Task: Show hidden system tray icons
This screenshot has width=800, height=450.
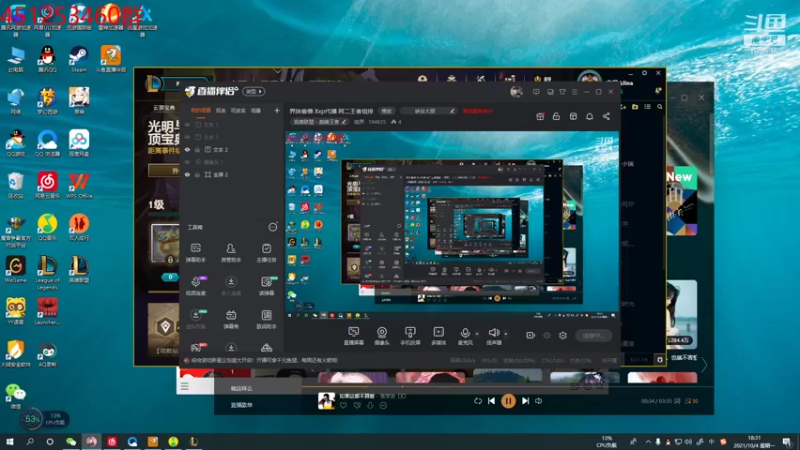Action: (x=648, y=441)
